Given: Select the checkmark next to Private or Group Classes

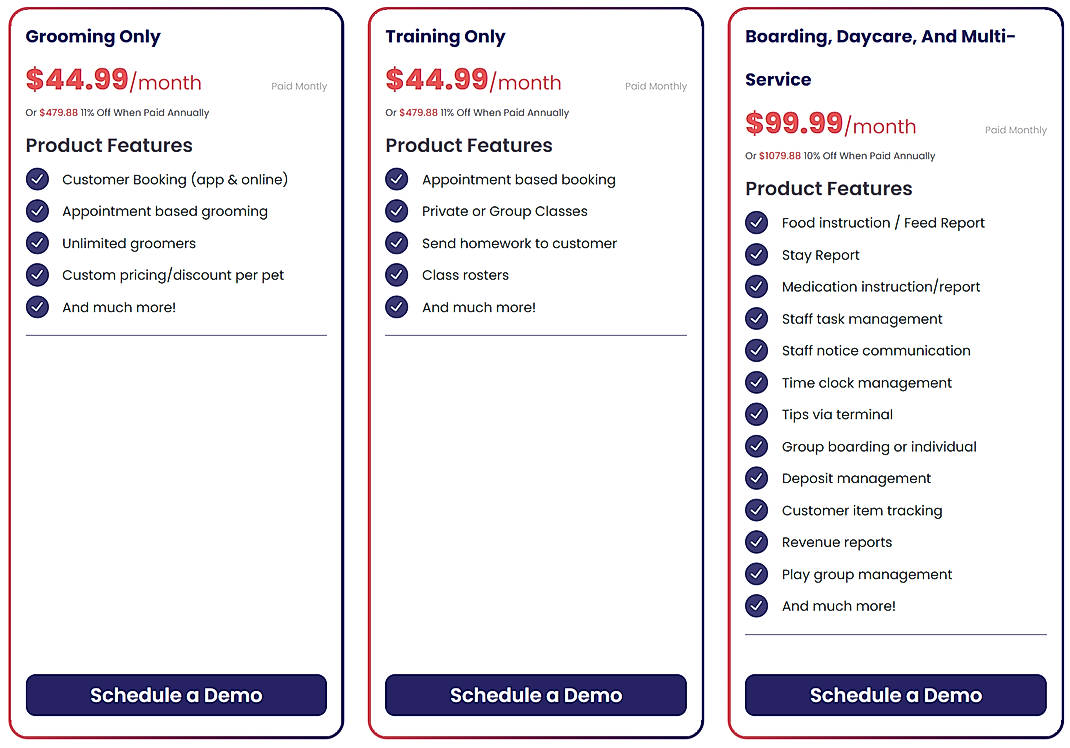Looking at the screenshot, I should [396, 211].
